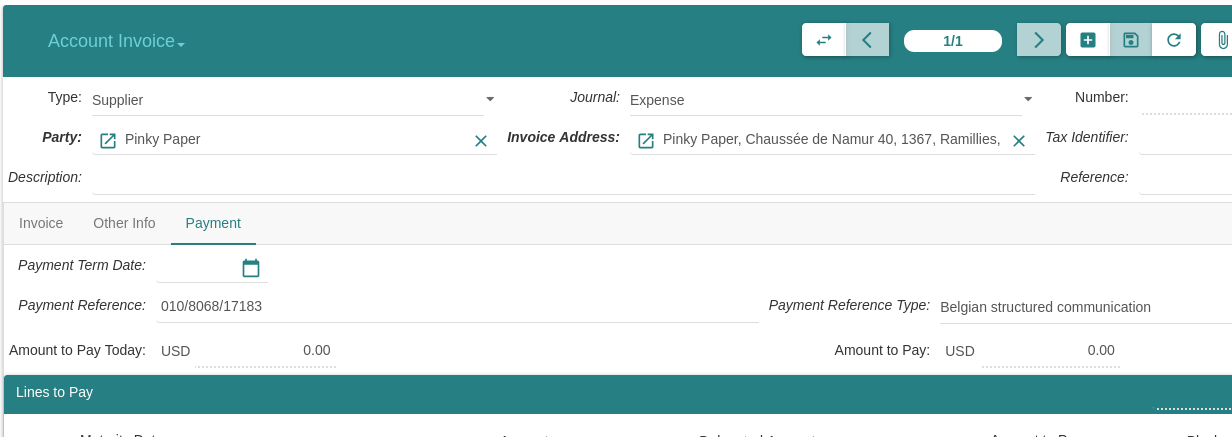
Task: Go to the next record arrow
Action: (1038, 40)
